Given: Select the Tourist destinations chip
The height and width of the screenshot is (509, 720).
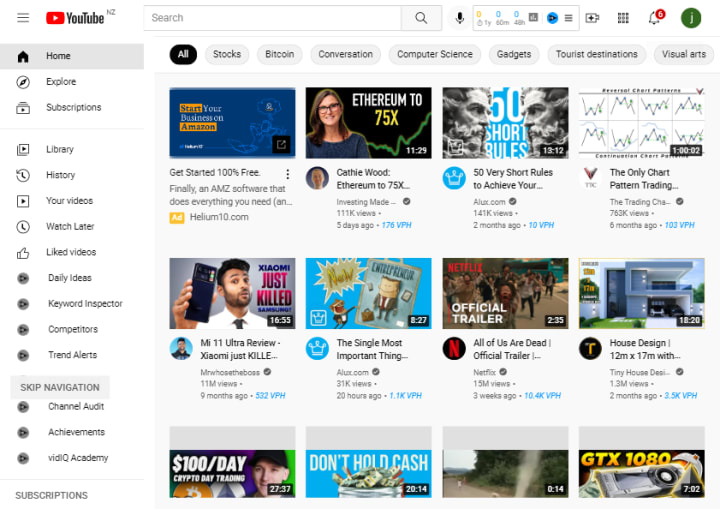Looking at the screenshot, I should [596, 54].
